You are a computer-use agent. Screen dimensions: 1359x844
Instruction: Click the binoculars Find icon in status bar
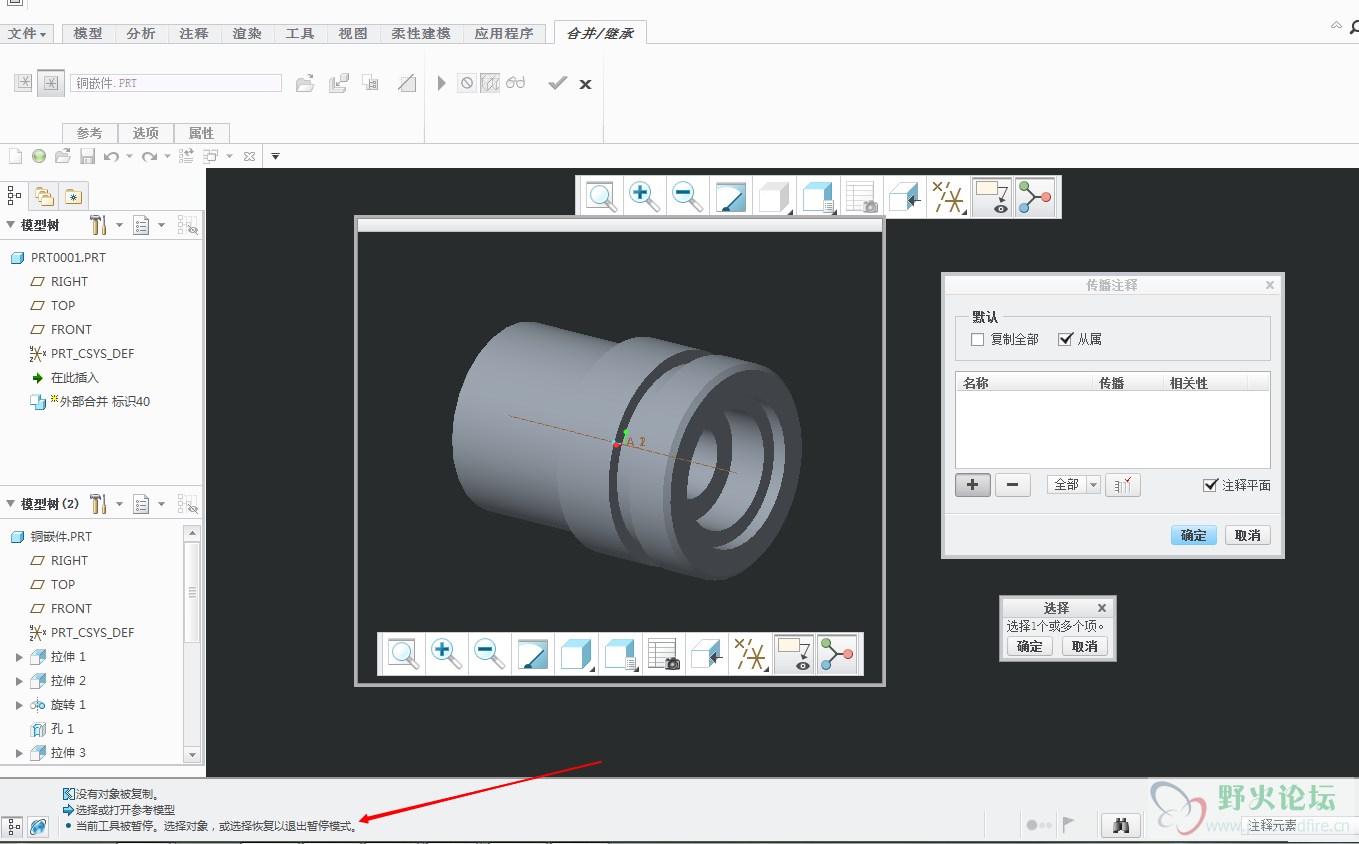1122,825
